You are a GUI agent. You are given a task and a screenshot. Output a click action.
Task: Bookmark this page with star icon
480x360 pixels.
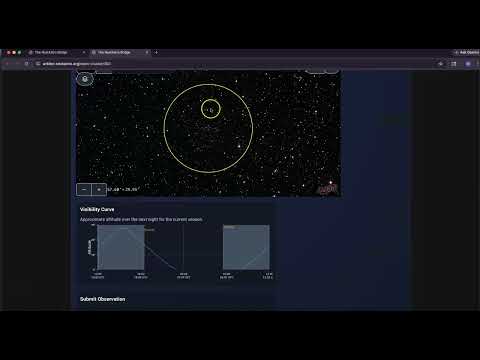pos(441,63)
